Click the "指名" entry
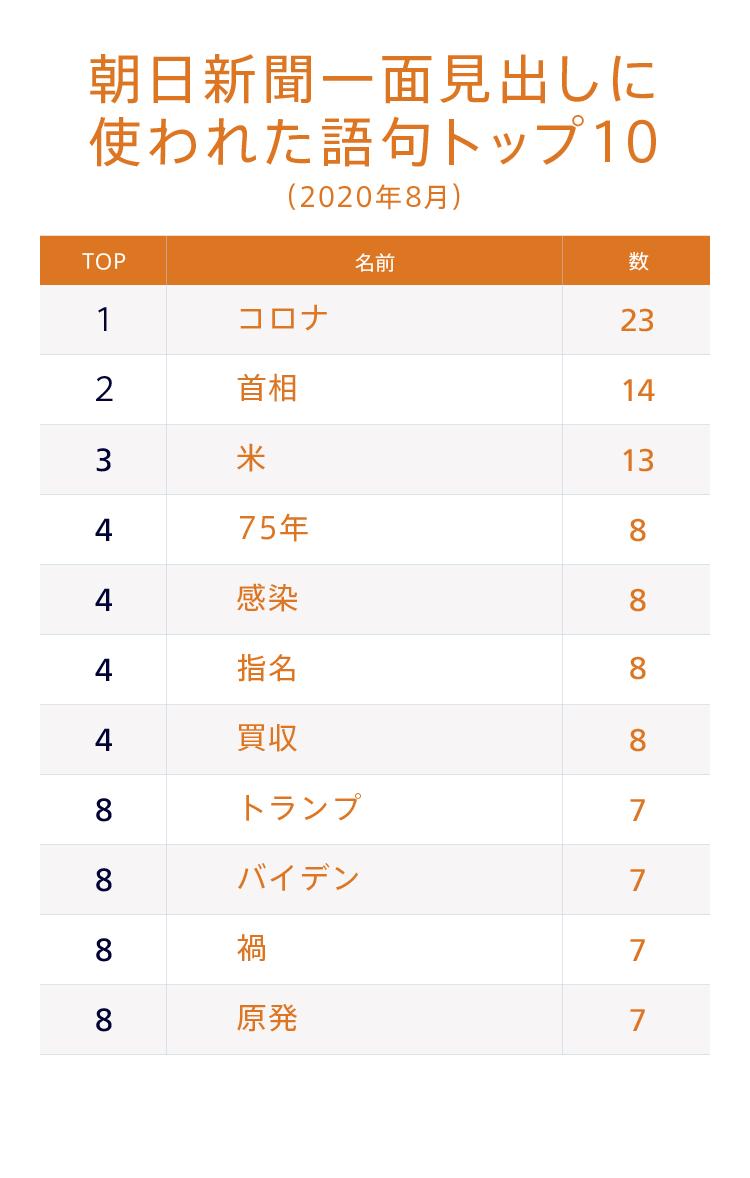 point(267,669)
